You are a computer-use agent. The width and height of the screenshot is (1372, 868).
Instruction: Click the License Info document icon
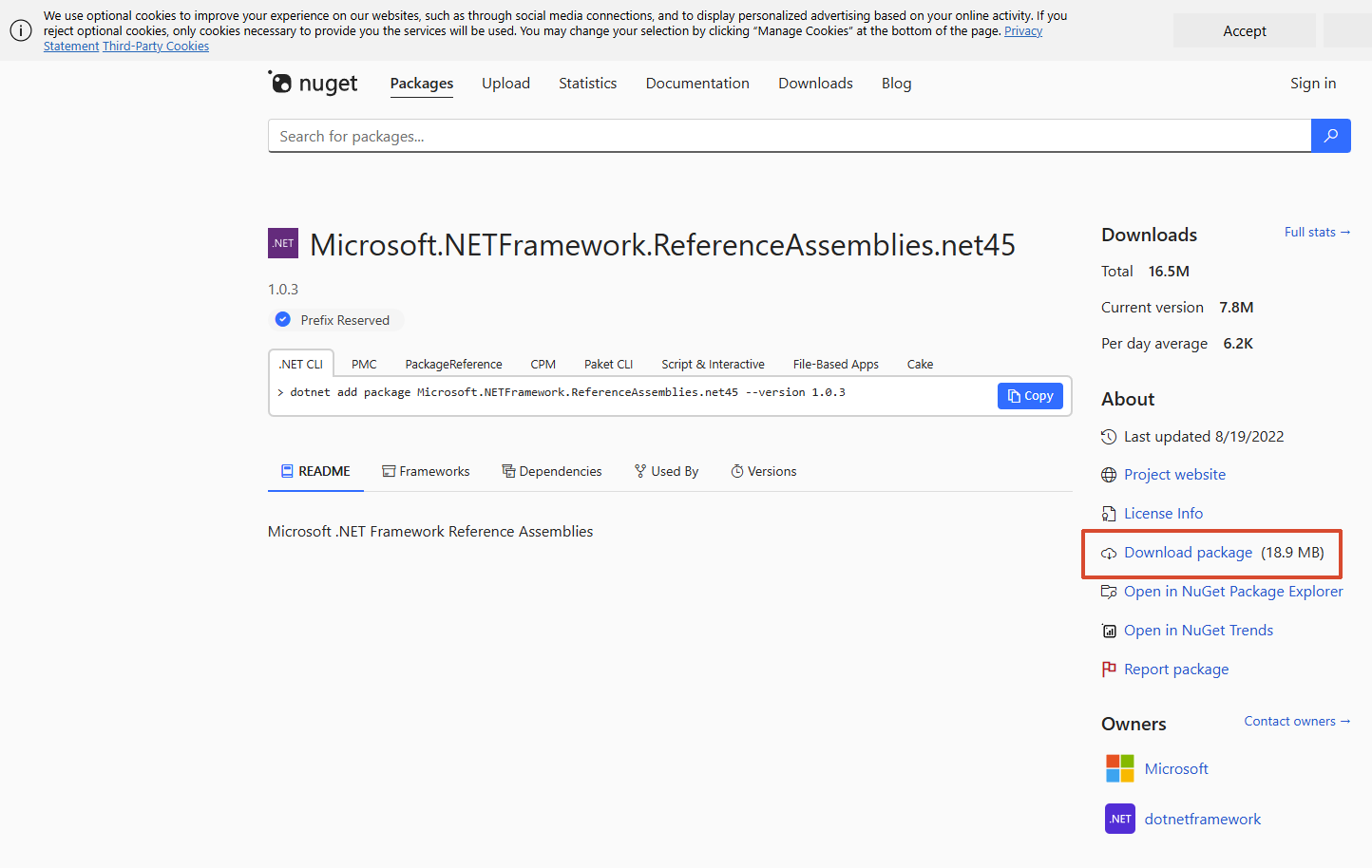(x=1109, y=514)
